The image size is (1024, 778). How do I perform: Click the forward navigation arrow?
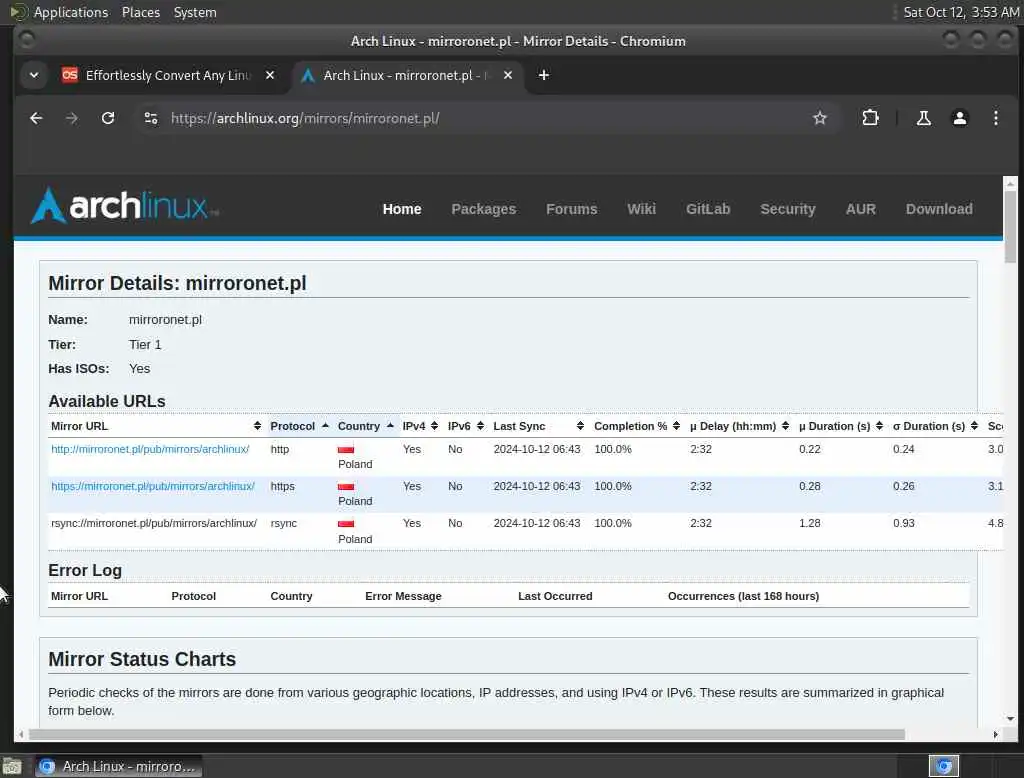coord(72,118)
